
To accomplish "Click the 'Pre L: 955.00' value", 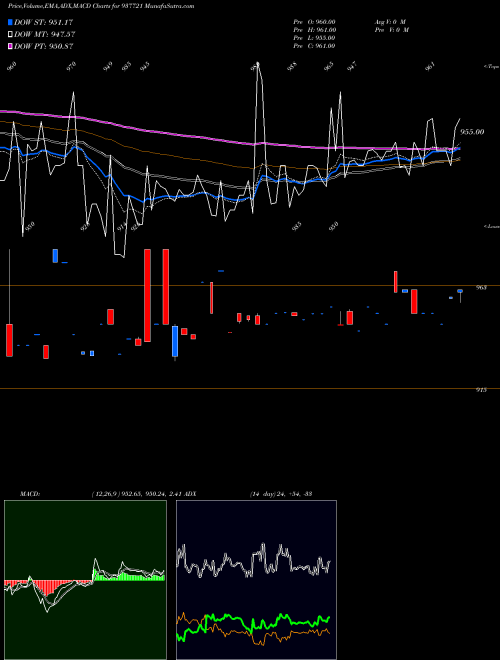I will click(314, 38).
